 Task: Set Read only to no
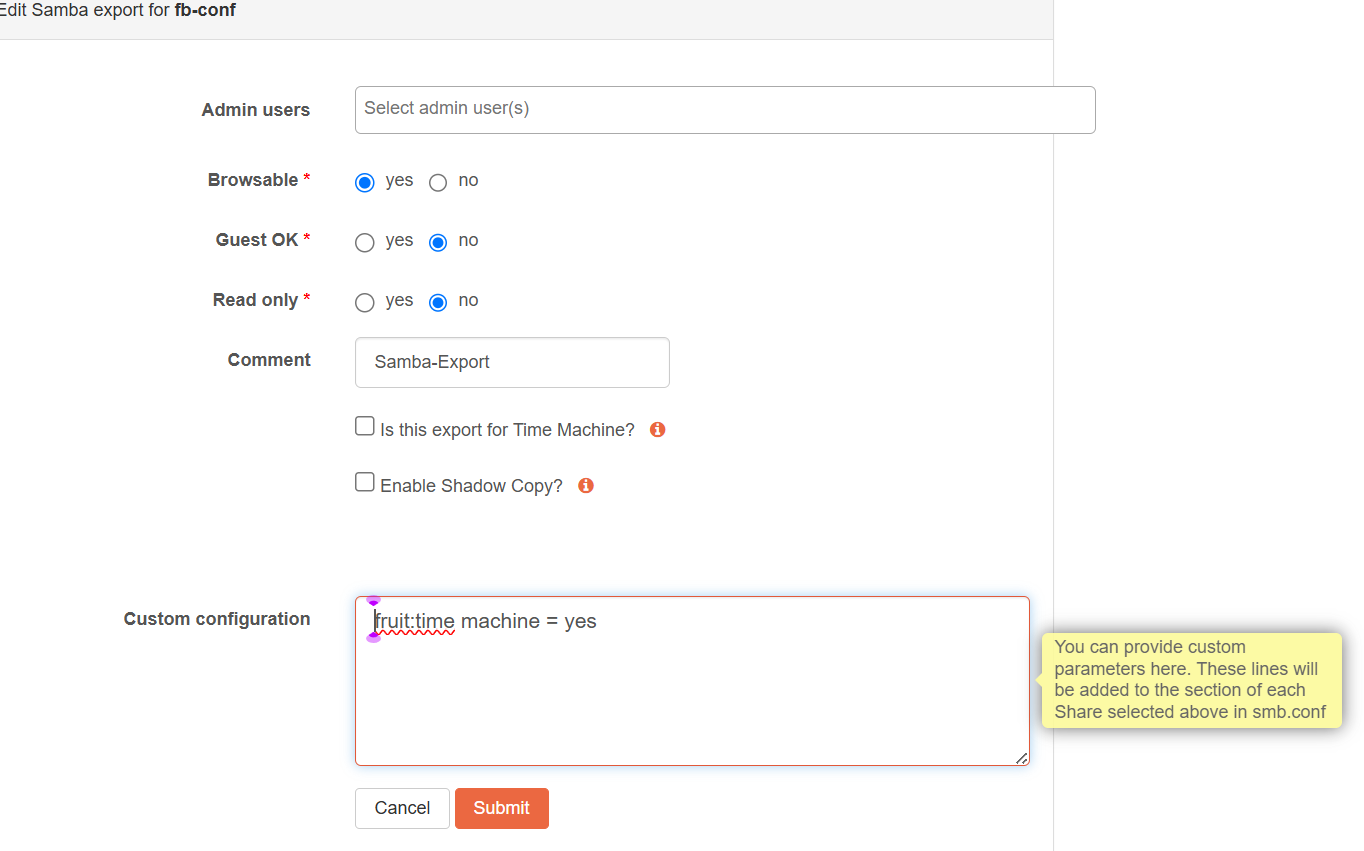tap(438, 302)
